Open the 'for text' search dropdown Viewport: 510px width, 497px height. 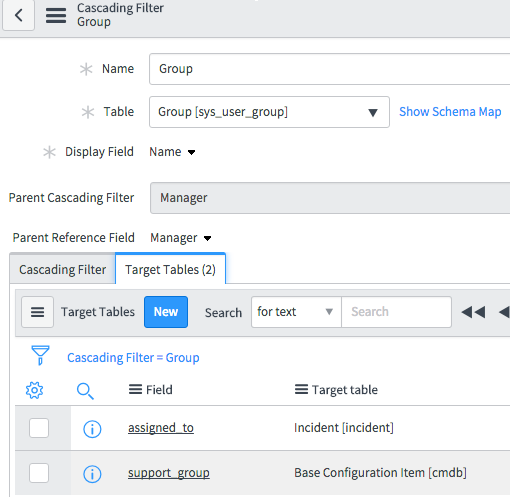296,312
